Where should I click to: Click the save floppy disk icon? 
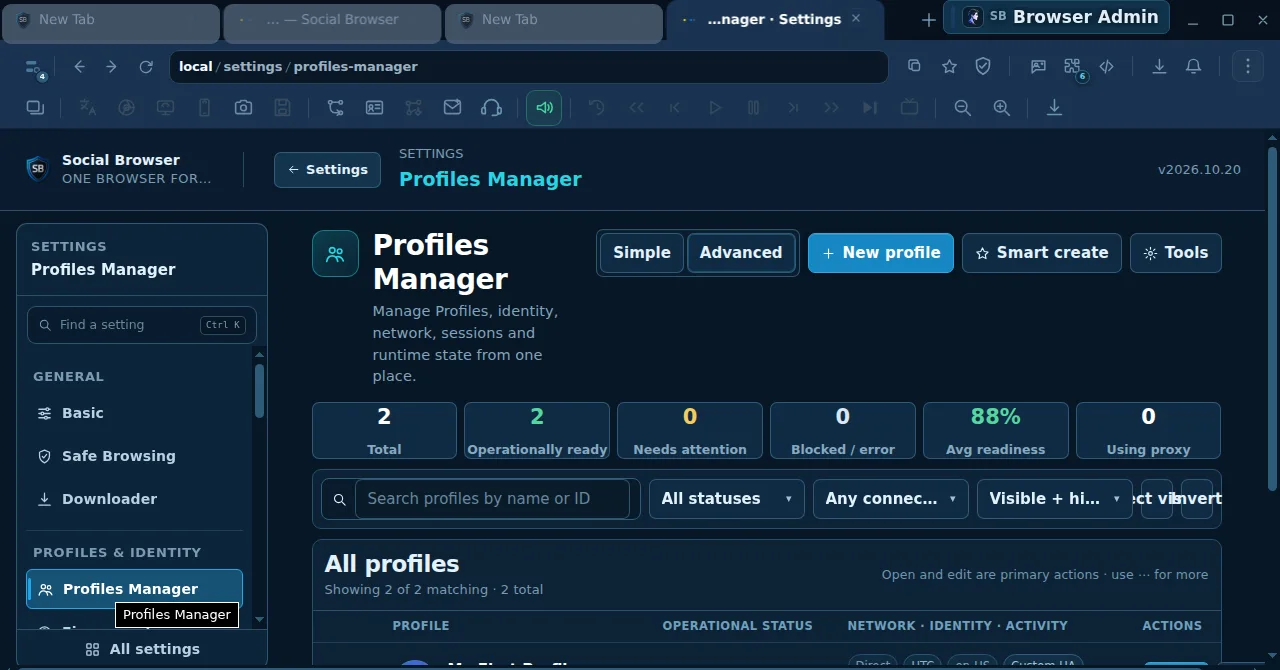pos(283,107)
